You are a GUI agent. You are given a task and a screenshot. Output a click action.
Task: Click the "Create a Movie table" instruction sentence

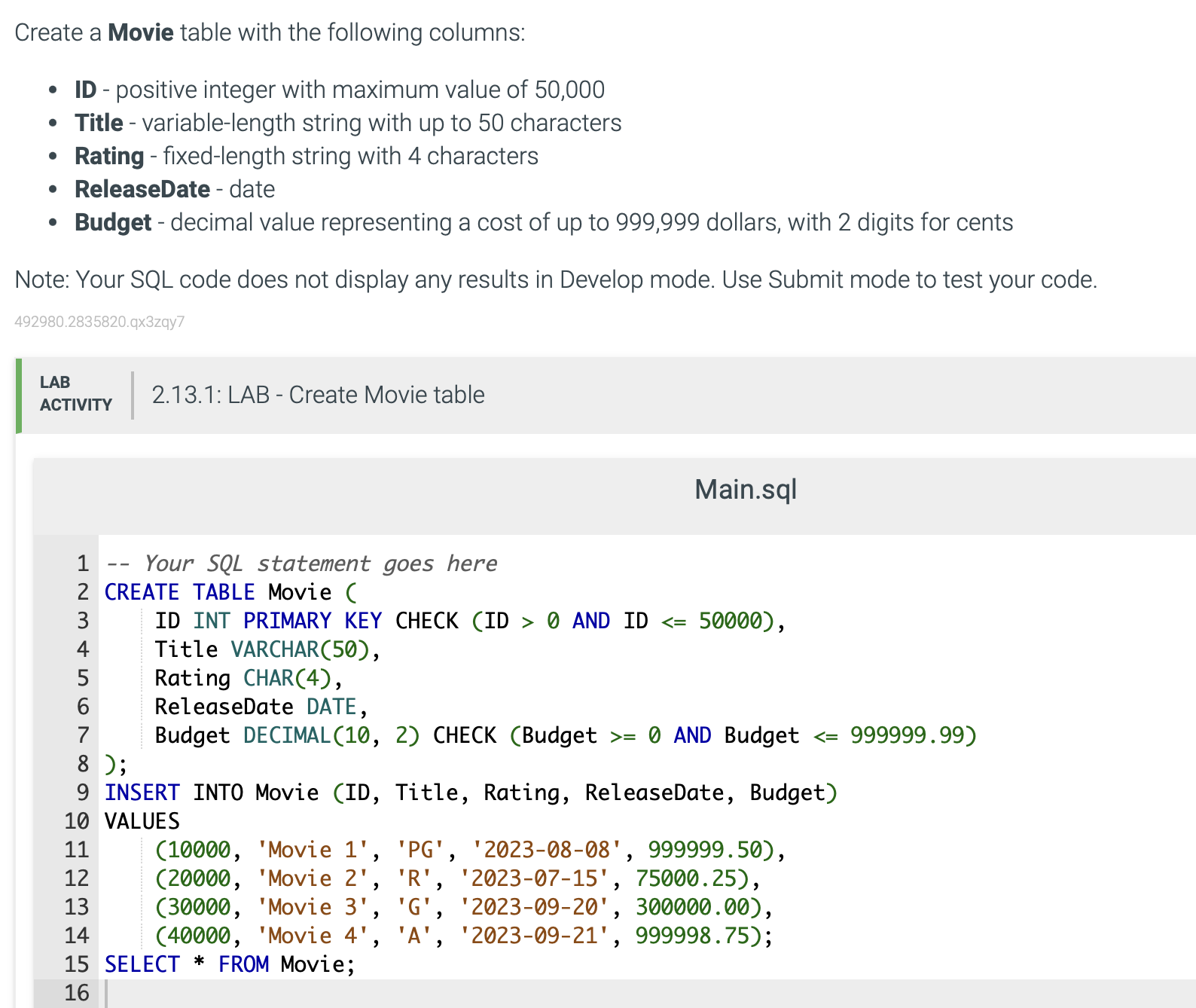[270, 32]
